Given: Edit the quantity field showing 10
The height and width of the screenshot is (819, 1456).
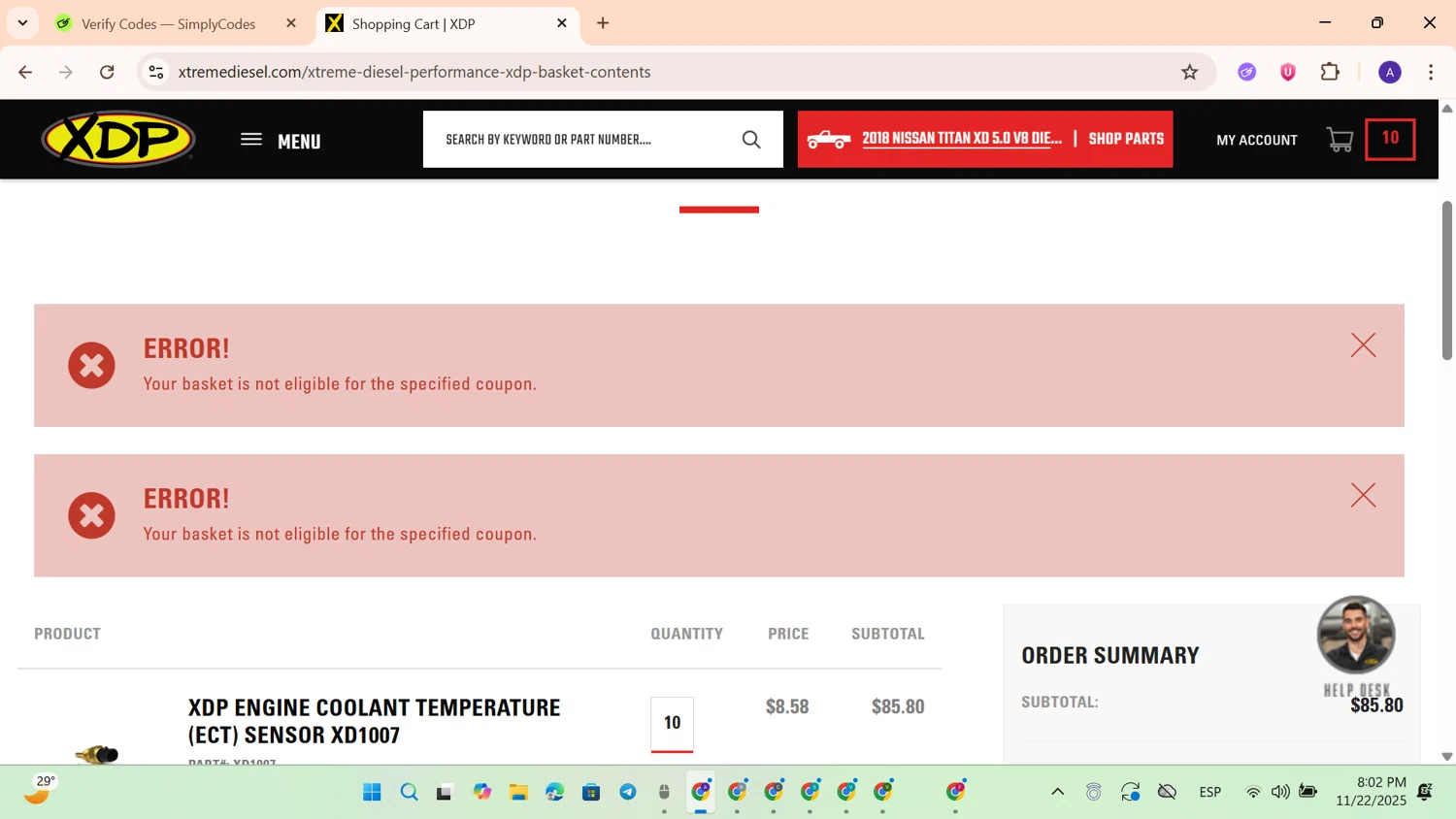Looking at the screenshot, I should [x=672, y=723].
